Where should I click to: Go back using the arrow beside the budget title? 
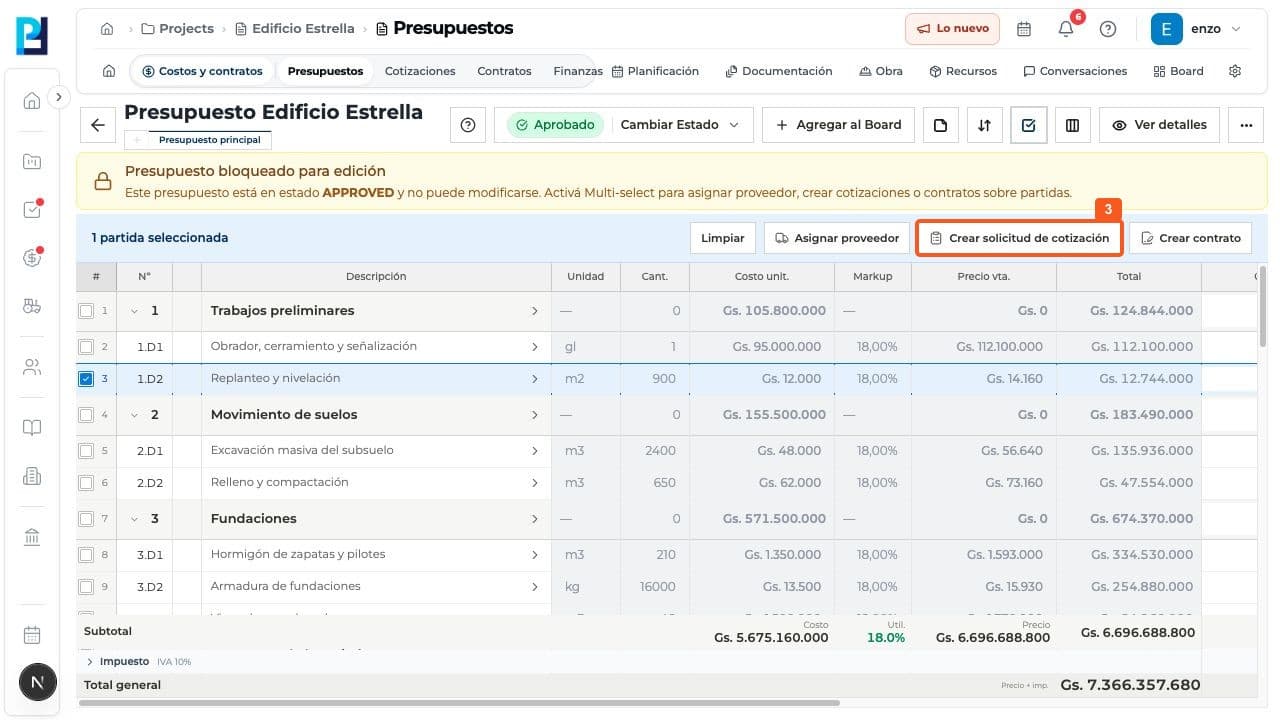click(x=97, y=125)
